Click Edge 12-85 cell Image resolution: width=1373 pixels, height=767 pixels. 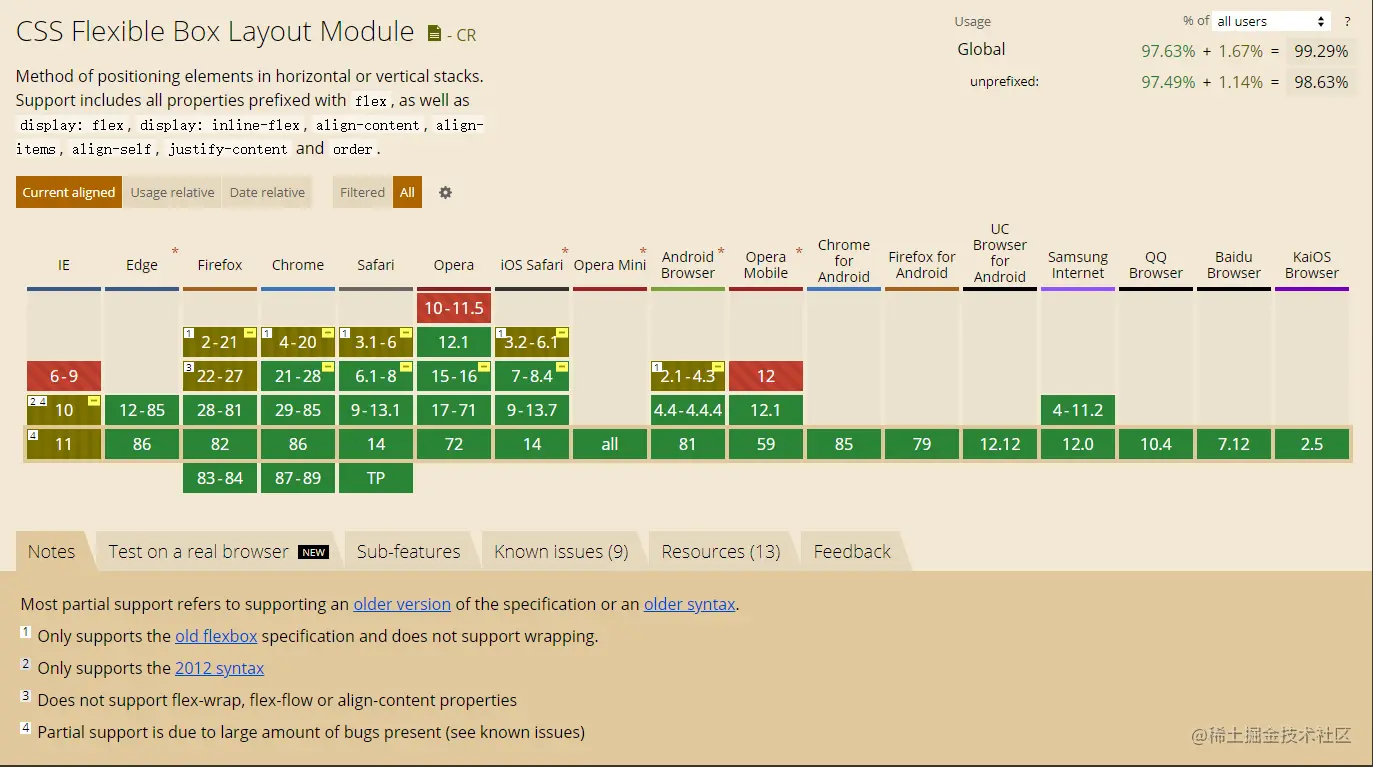(x=142, y=410)
